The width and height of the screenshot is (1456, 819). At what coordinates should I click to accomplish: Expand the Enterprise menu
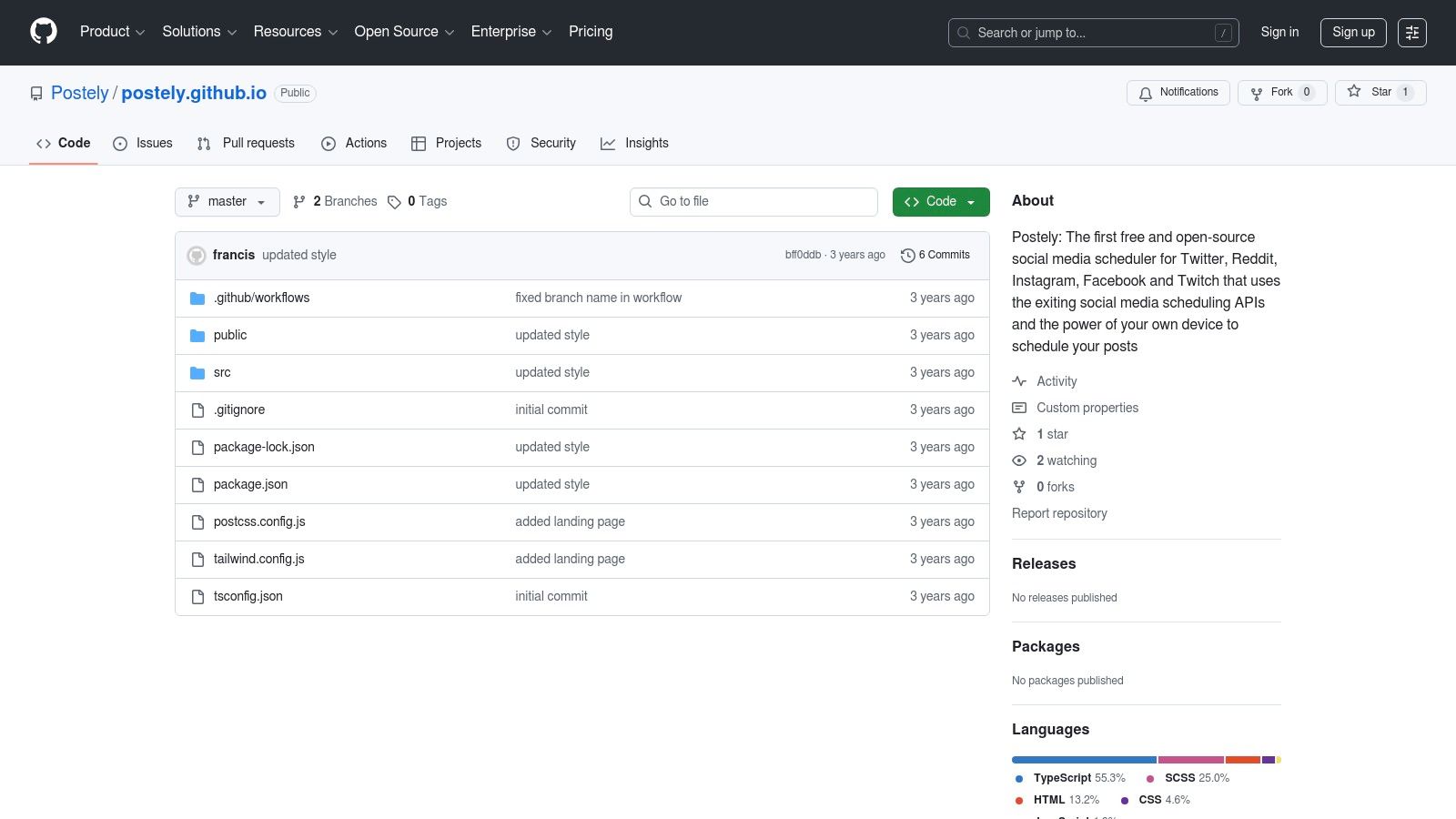point(511,32)
